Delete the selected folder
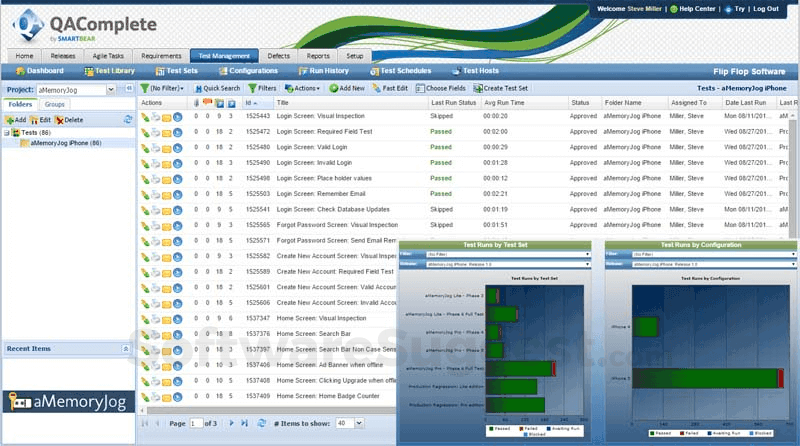This screenshot has height=446, width=800. (69, 120)
